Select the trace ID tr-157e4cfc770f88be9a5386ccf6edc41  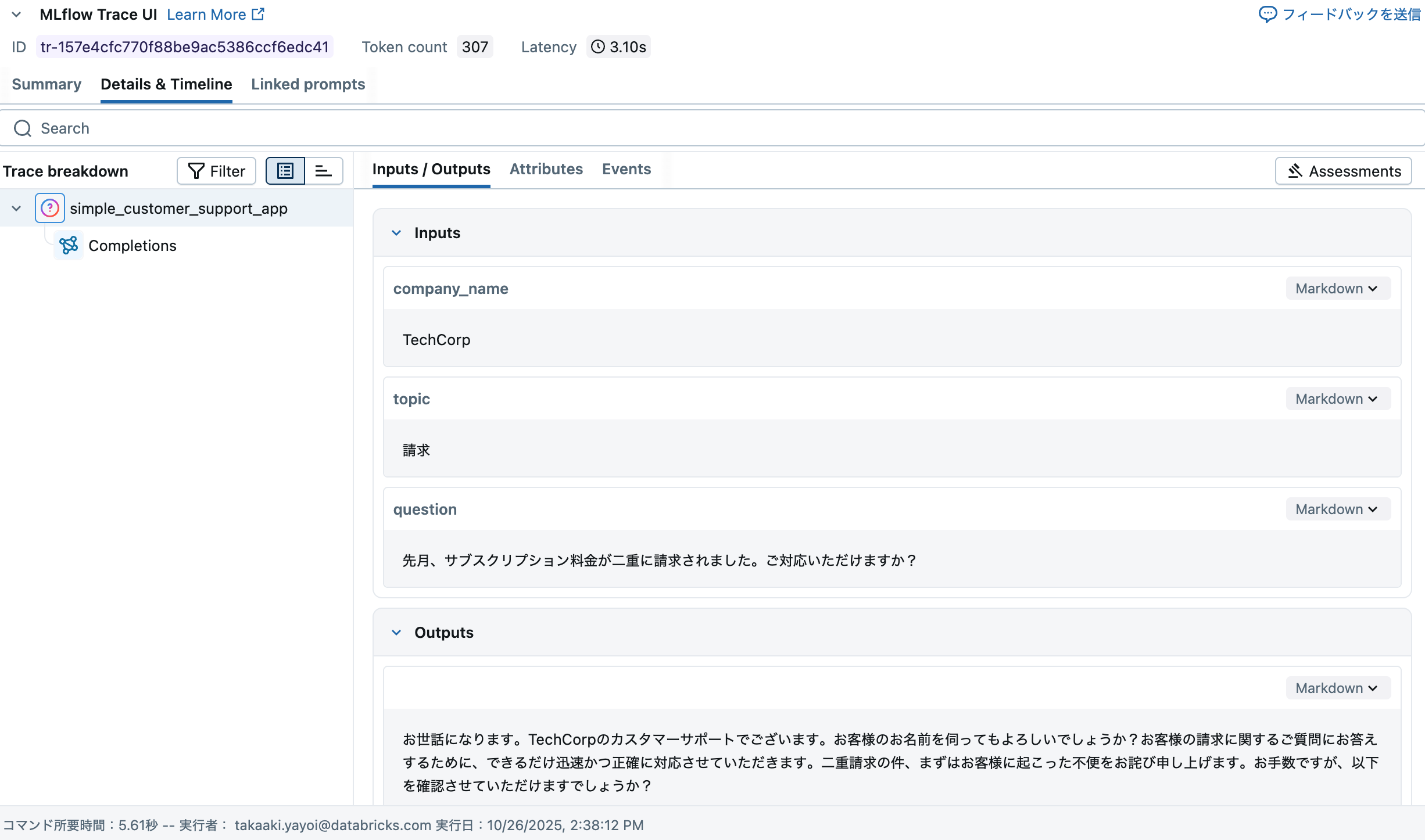coord(185,46)
